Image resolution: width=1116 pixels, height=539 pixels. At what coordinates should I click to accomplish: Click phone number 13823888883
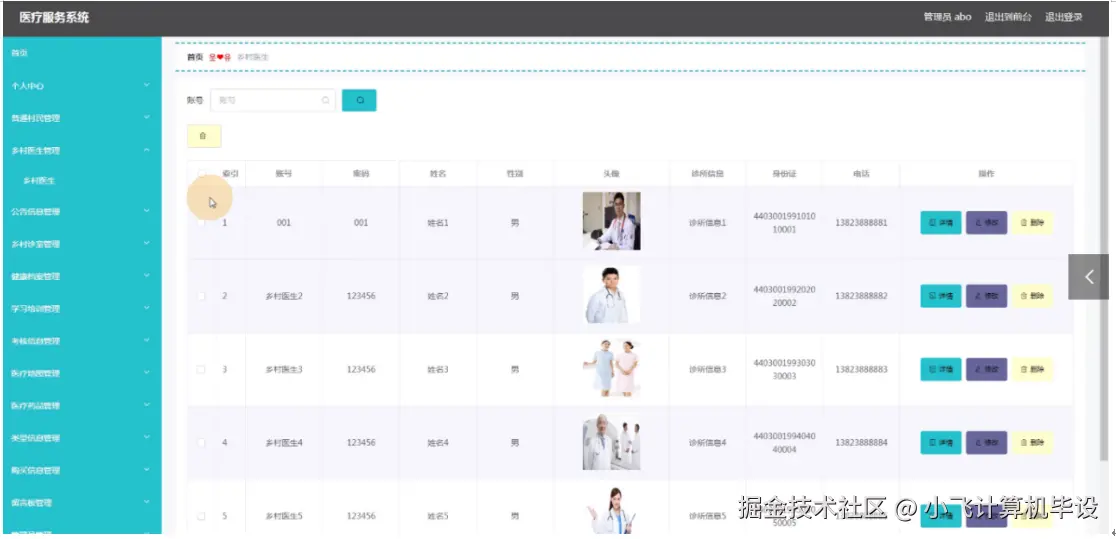(861, 370)
